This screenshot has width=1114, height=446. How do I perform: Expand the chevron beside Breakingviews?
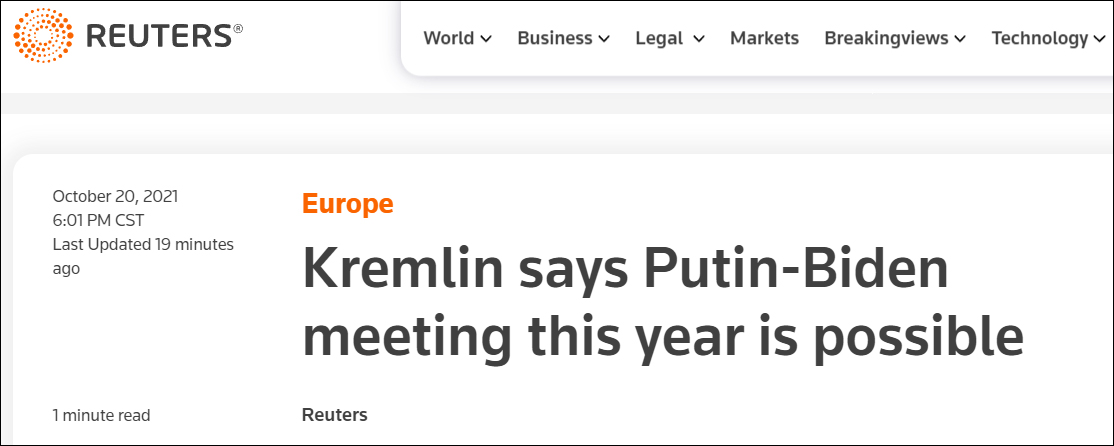[x=960, y=39]
